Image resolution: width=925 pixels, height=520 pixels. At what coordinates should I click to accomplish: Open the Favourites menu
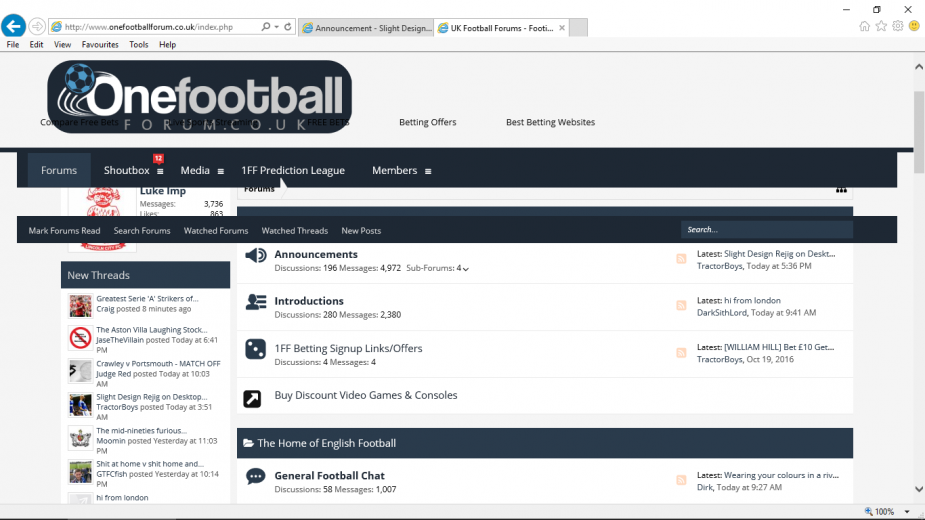click(100, 44)
